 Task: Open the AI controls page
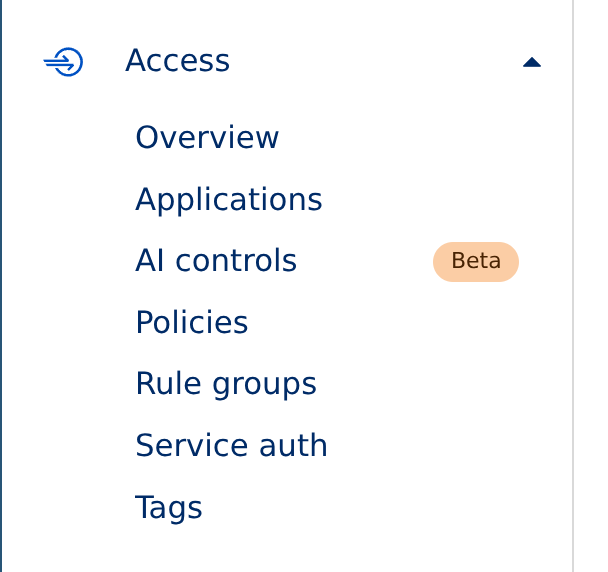pyautogui.click(x=216, y=261)
